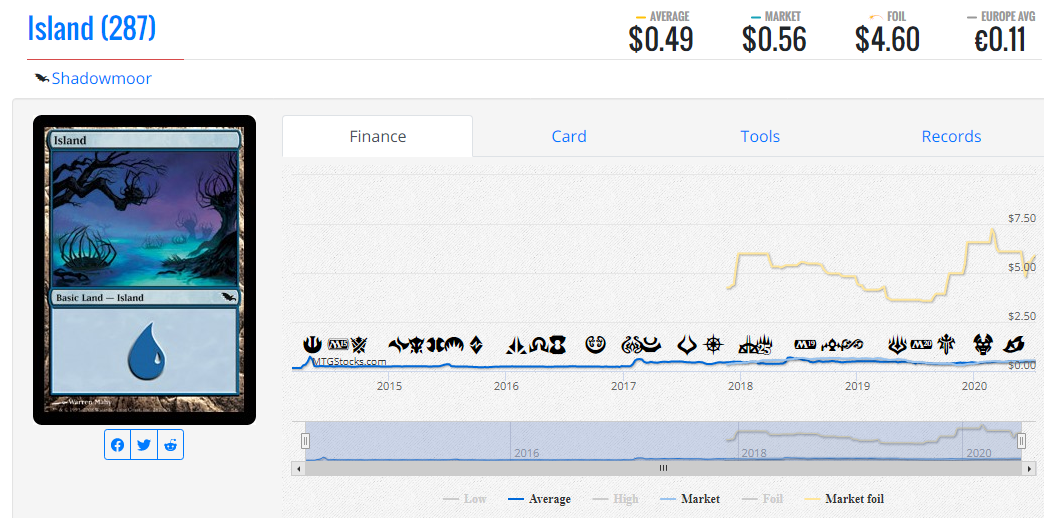Toggle the Market foil series visibility
The width and height of the screenshot is (1044, 518).
coord(844,499)
